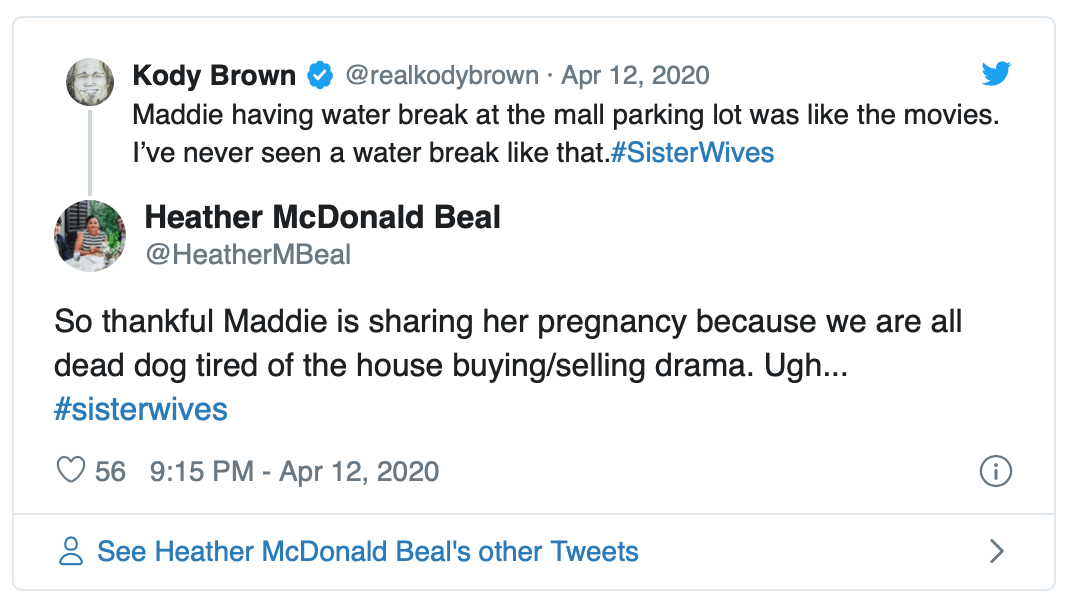The image size is (1072, 608).
Task: Open the #sisterwives hashtag in Heather's reply
Action: [141, 409]
